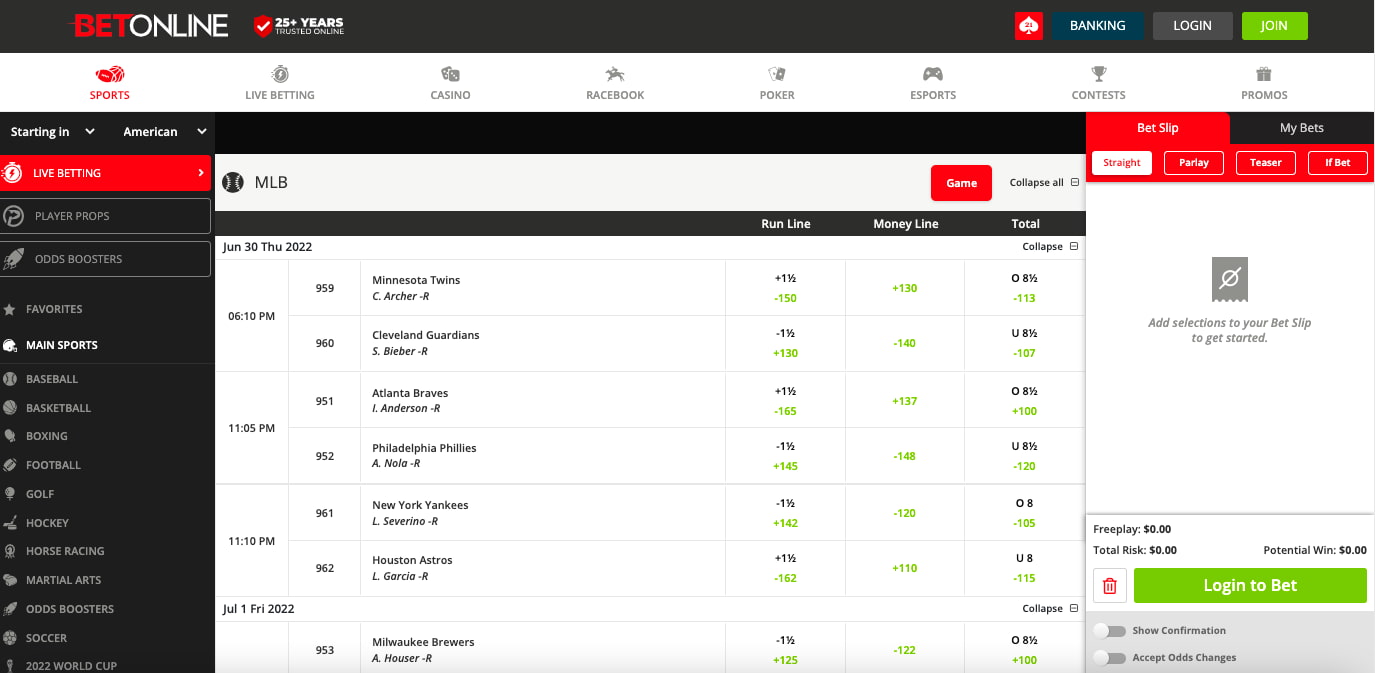Click the Boxing glove icon in the sidebar
This screenshot has width=1375, height=673.
[x=10, y=436]
